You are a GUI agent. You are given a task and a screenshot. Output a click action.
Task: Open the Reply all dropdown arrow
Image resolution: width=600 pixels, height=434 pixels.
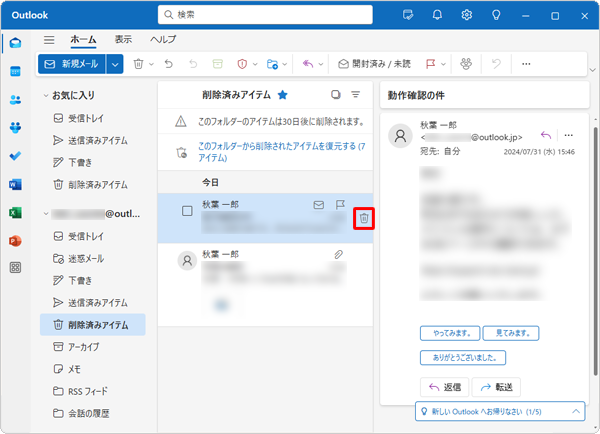[x=321, y=64]
